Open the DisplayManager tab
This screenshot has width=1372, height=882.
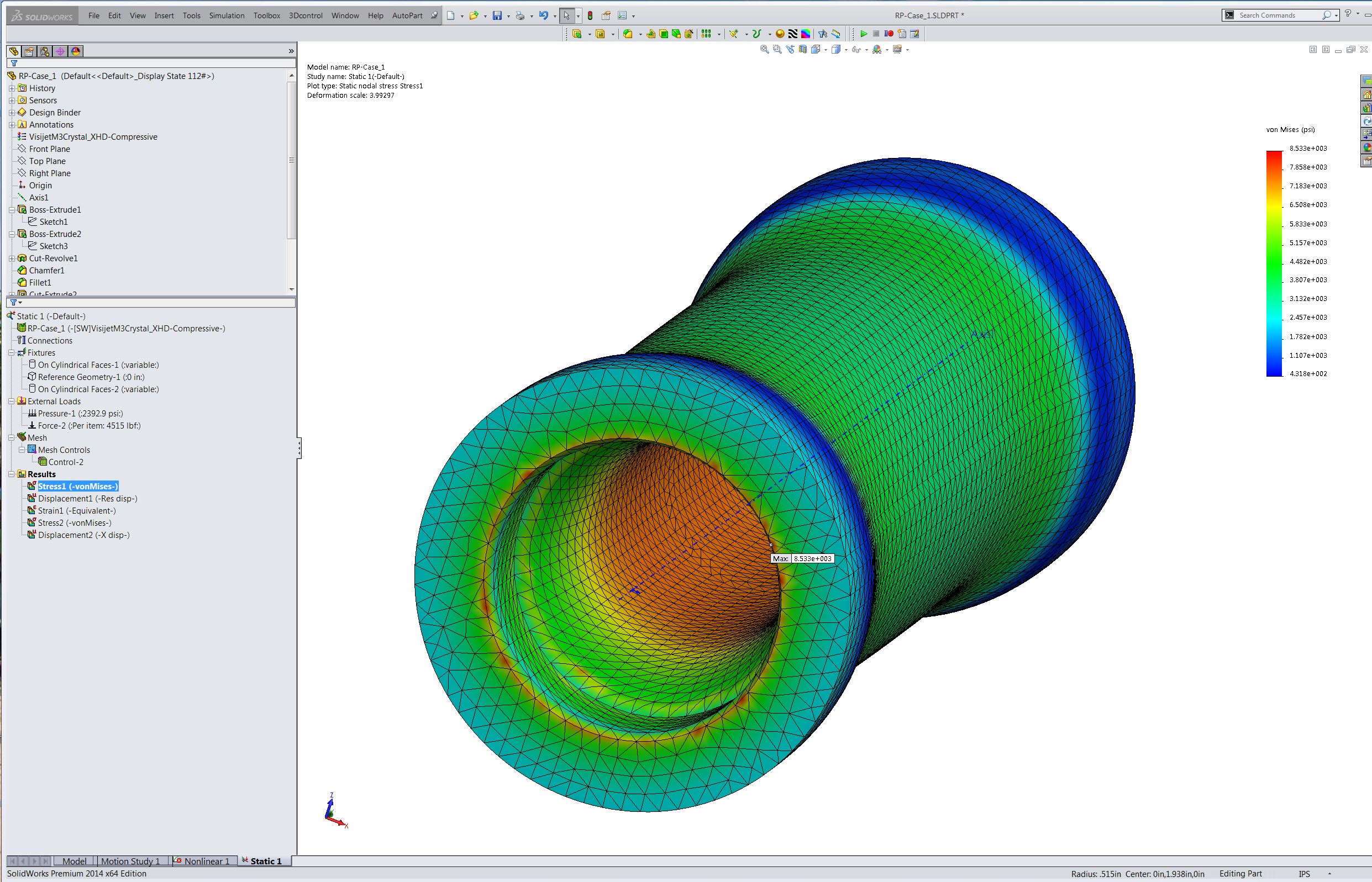[76, 51]
